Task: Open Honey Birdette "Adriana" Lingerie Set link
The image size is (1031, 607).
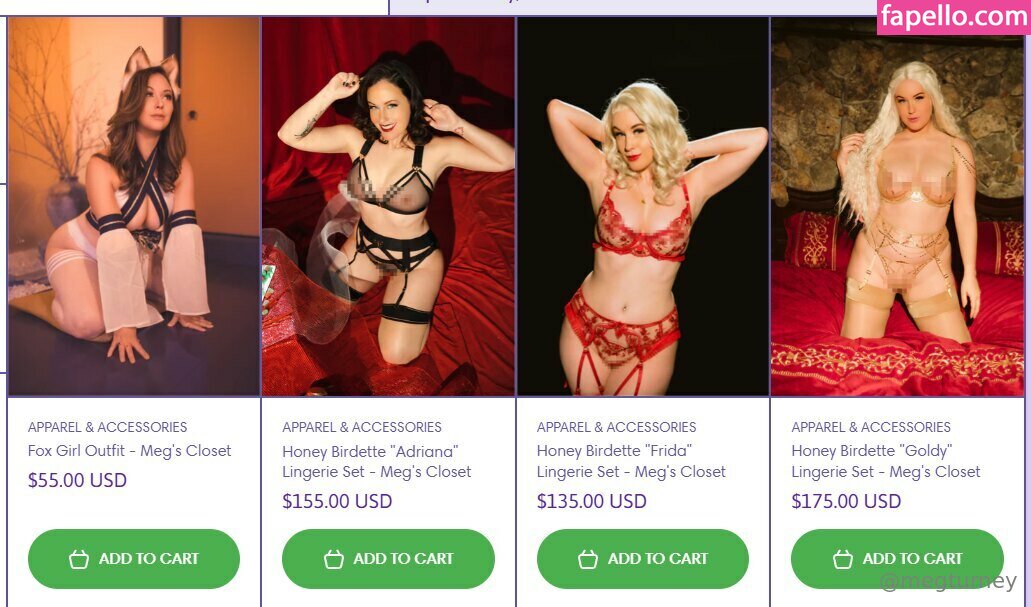Action: pos(377,462)
